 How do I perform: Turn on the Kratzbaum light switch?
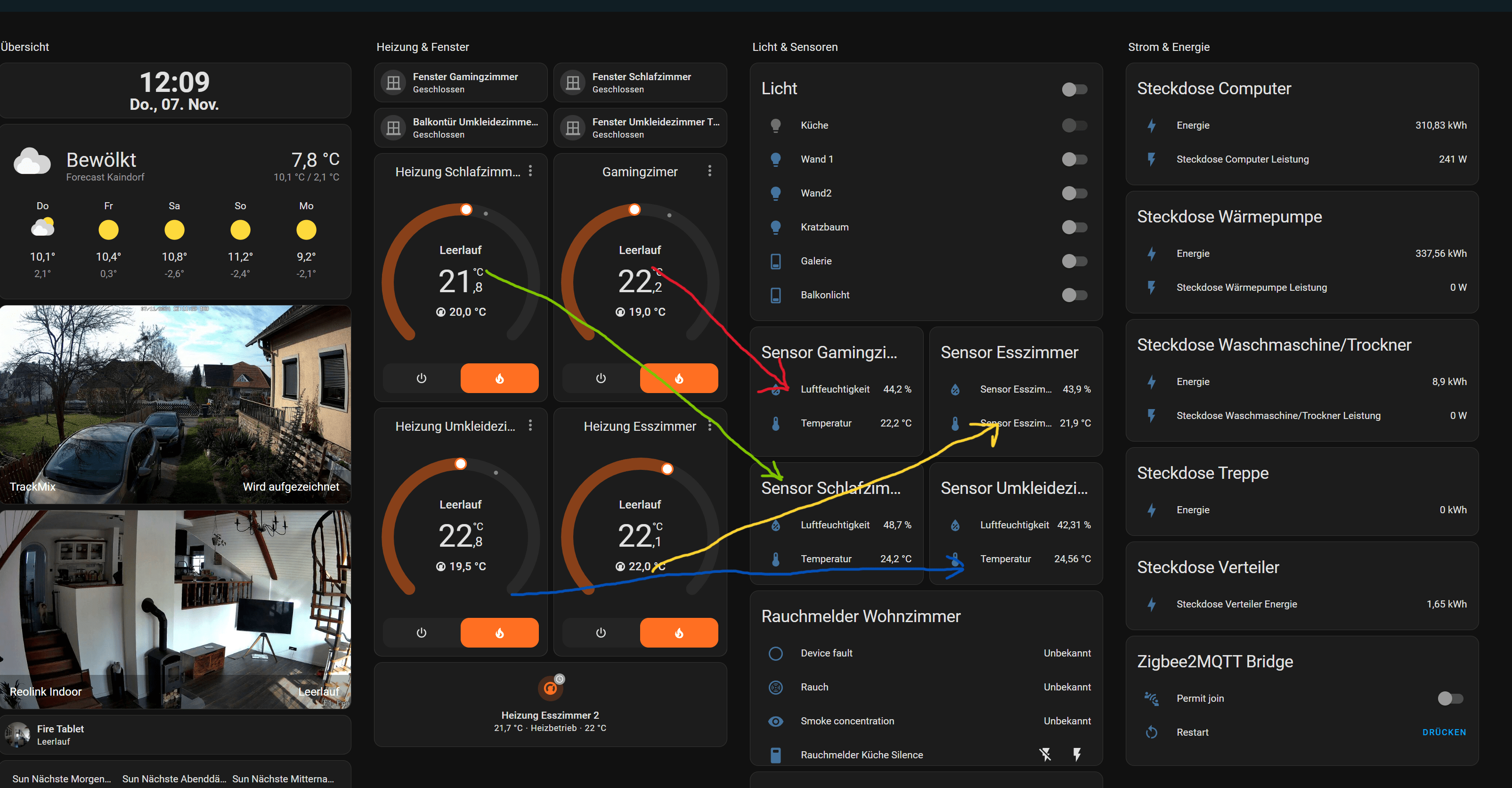point(1074,227)
